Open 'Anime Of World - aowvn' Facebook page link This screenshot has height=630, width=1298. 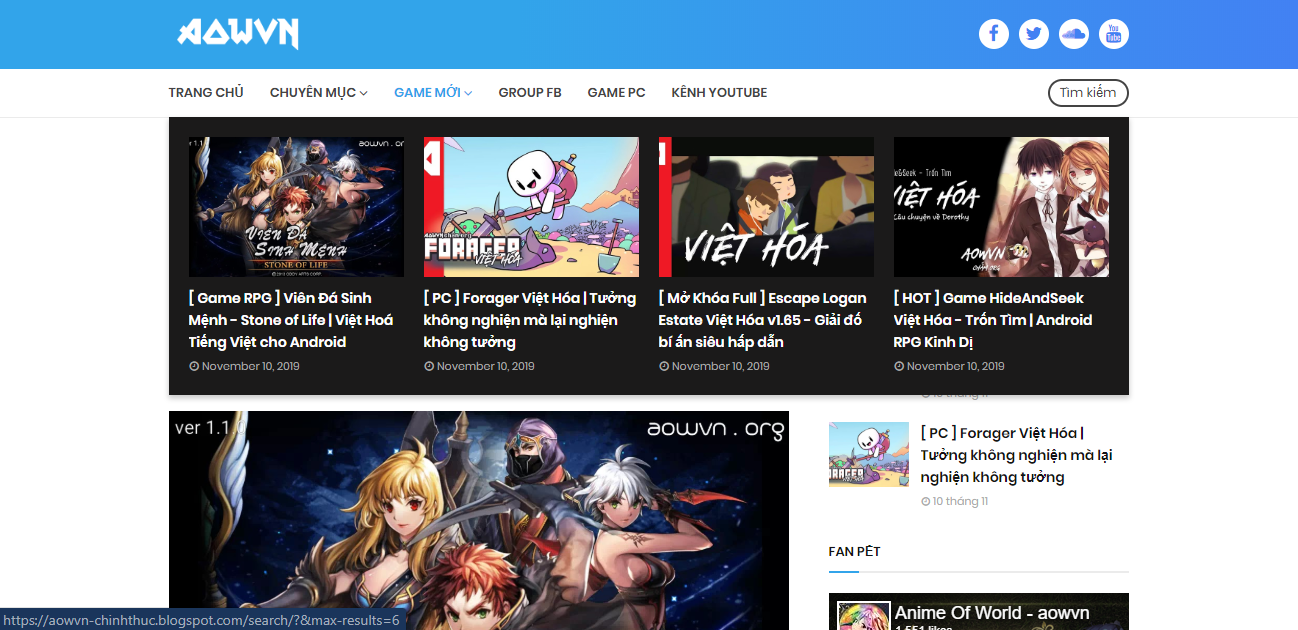tap(992, 613)
